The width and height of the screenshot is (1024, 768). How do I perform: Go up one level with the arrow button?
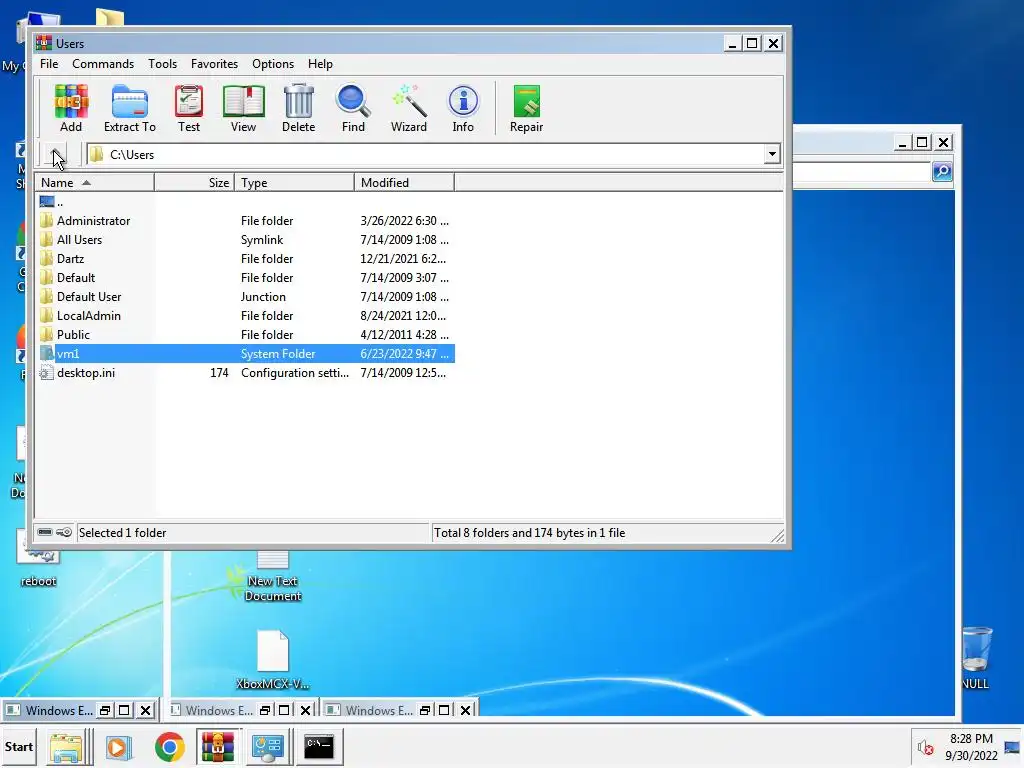57,155
